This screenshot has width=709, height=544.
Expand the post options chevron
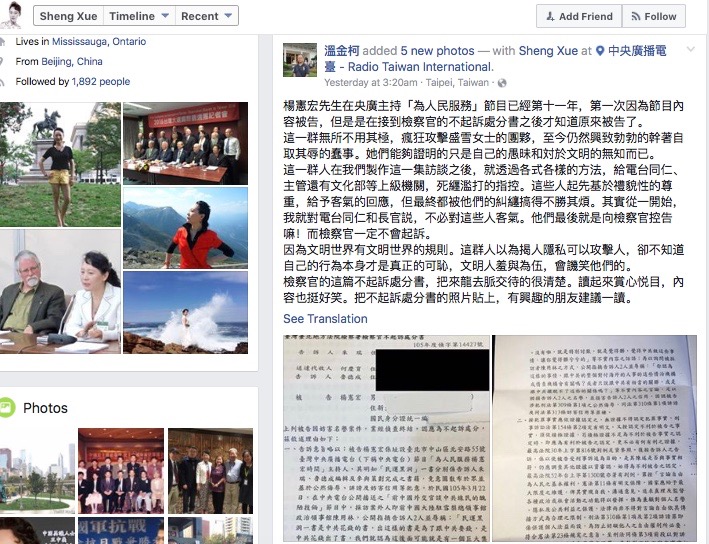point(690,49)
